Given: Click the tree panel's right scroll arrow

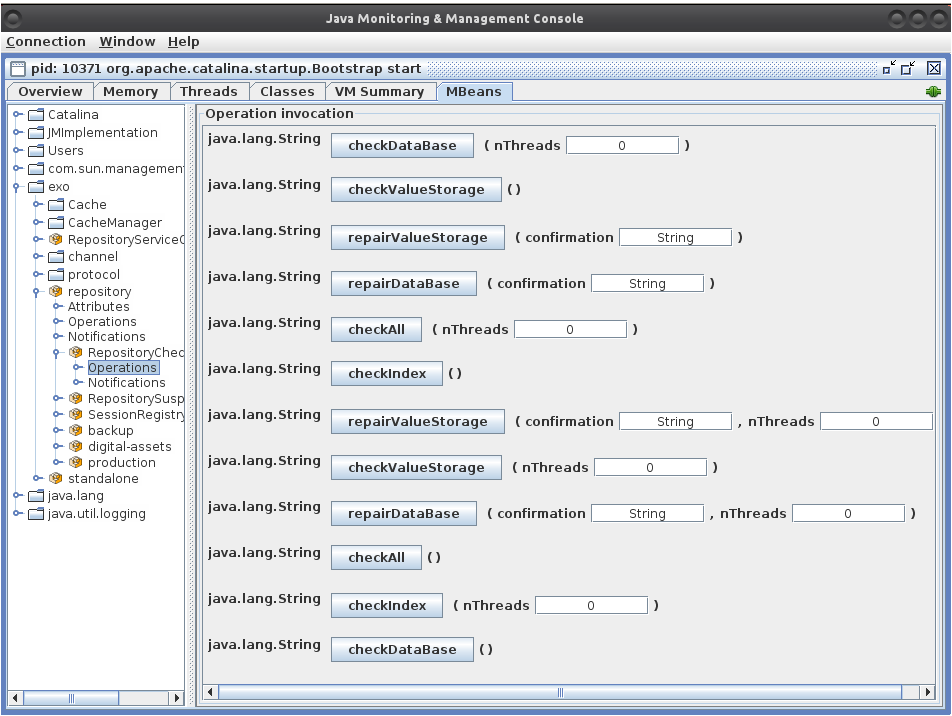Looking at the screenshot, I should click(177, 698).
